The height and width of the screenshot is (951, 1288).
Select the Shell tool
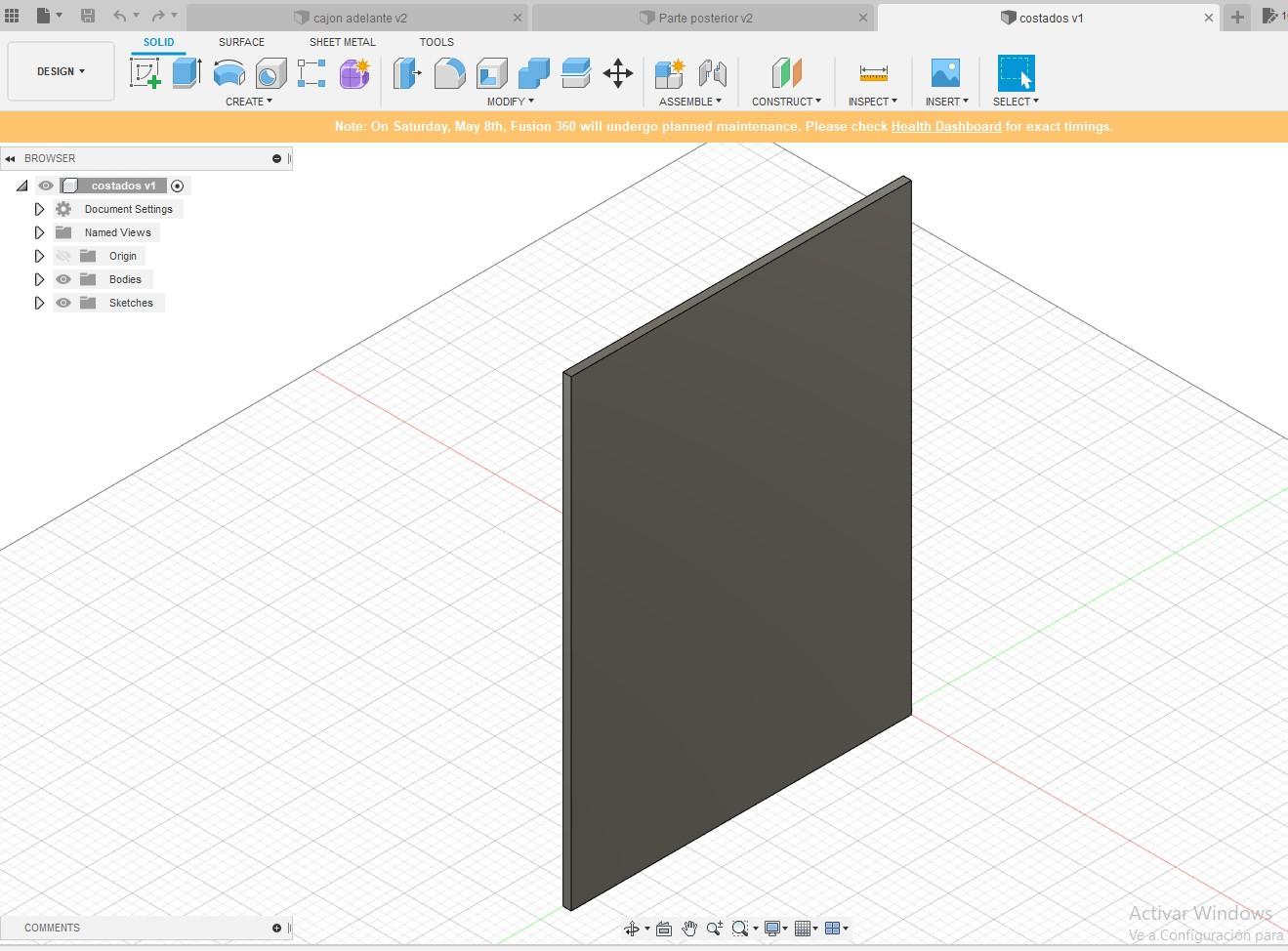[x=491, y=73]
